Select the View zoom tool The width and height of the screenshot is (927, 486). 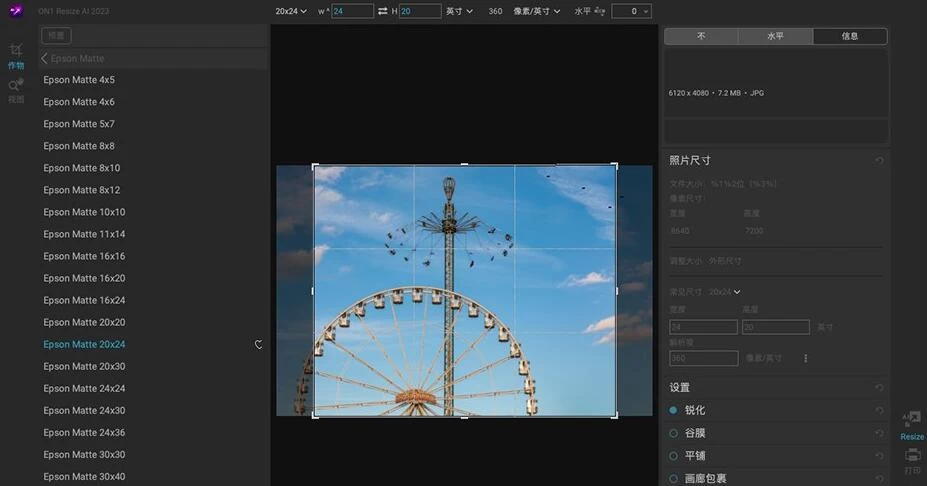coord(16,87)
